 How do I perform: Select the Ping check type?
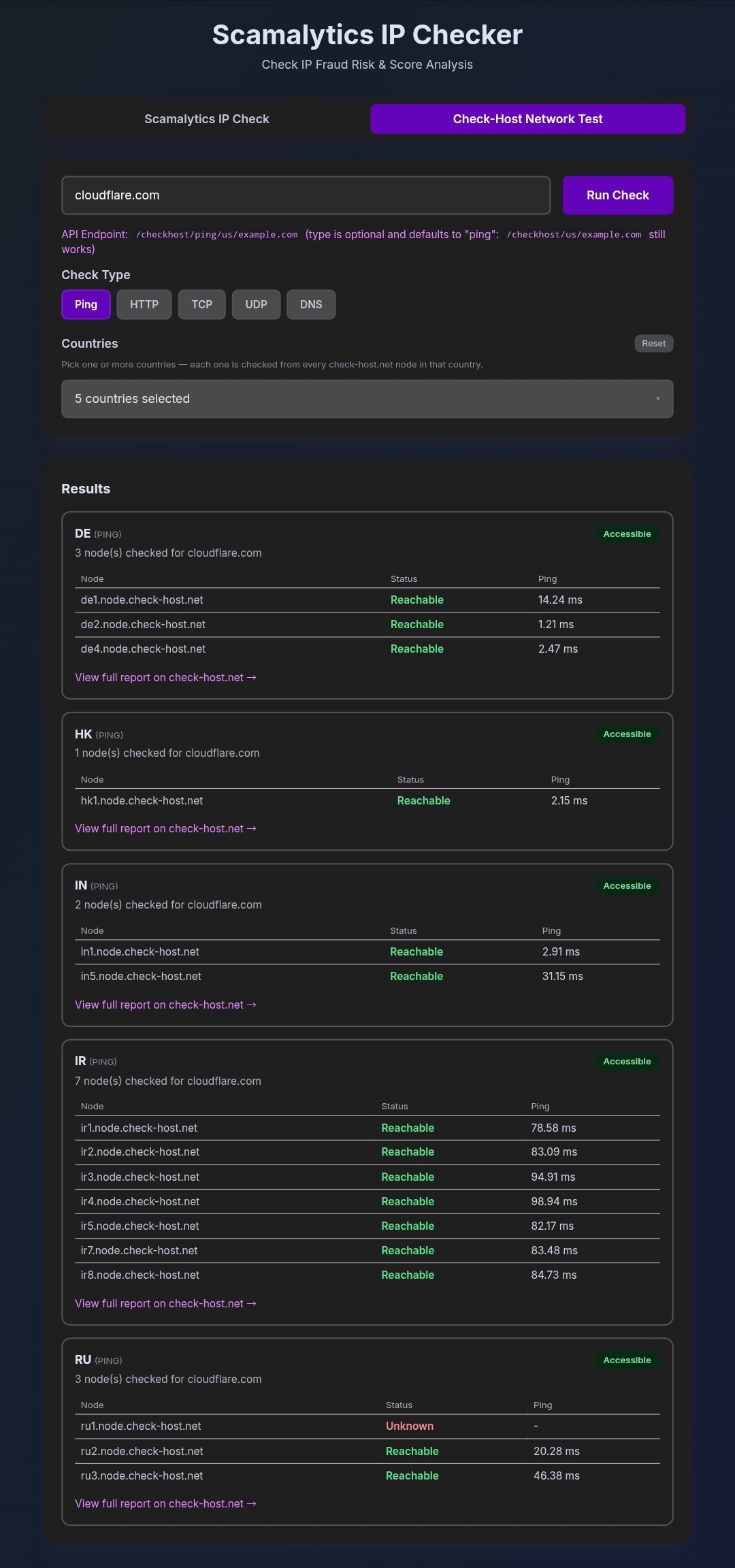pyautogui.click(x=86, y=304)
